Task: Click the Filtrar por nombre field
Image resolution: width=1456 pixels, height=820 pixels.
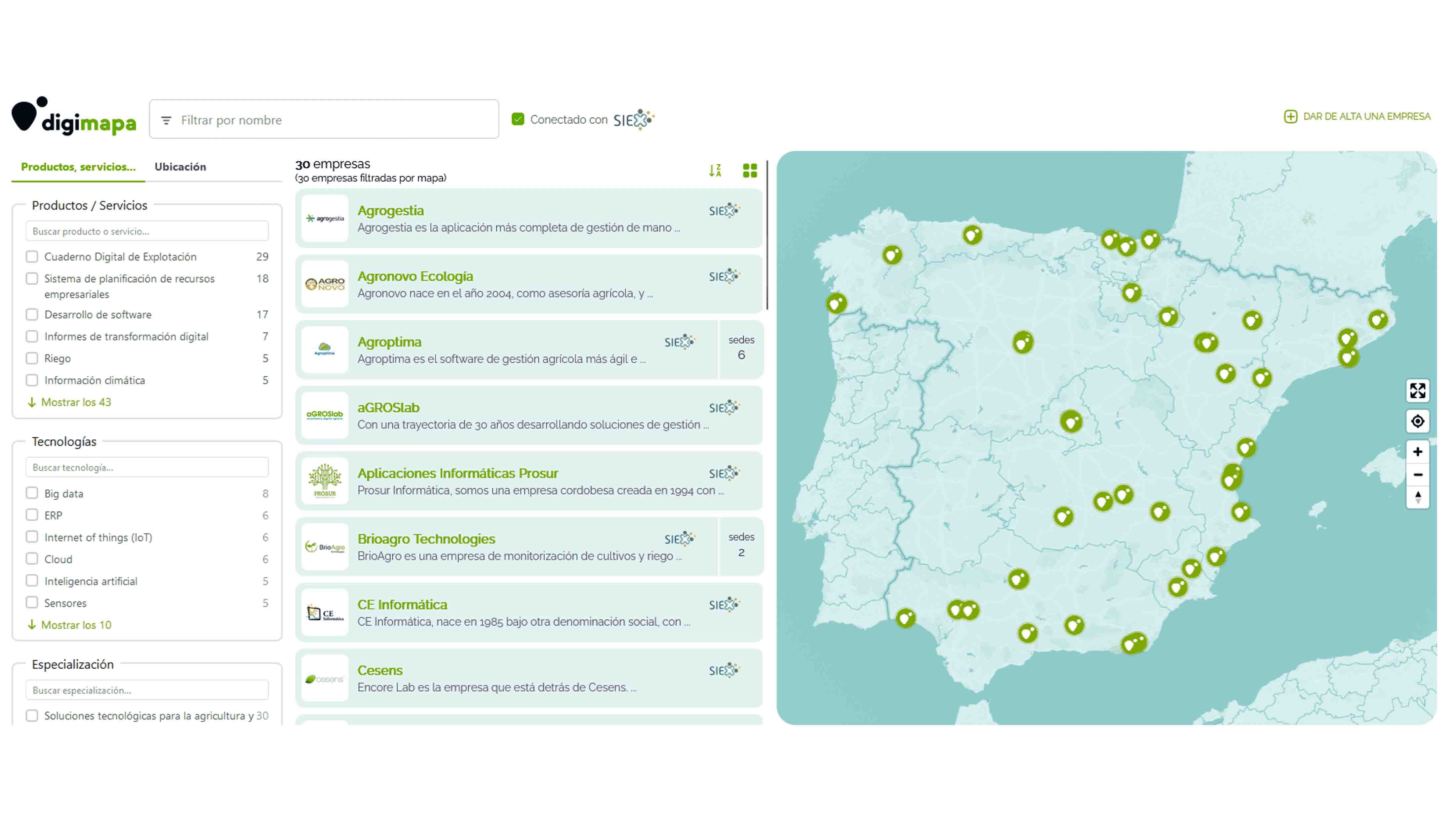Action: tap(324, 119)
